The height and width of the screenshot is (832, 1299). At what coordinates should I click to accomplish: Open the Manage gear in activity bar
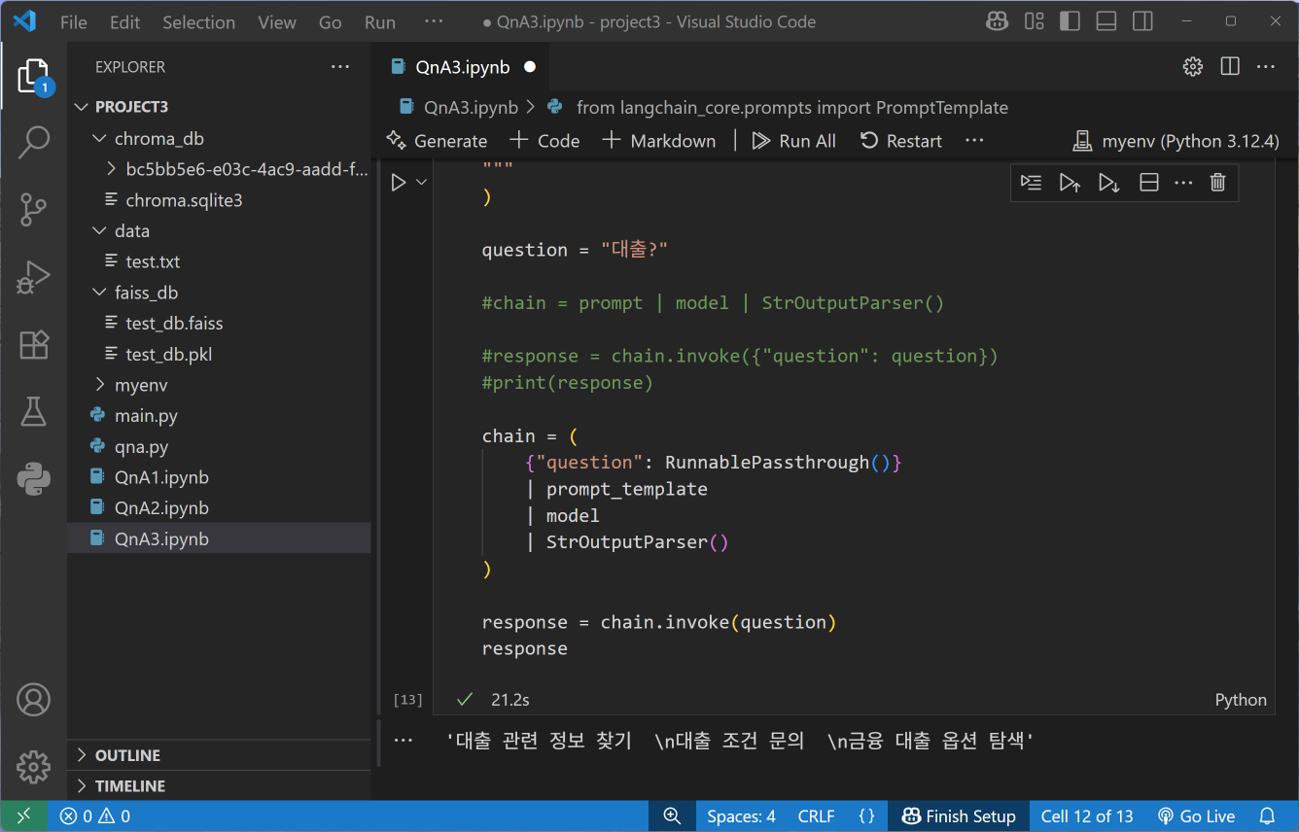click(x=33, y=767)
